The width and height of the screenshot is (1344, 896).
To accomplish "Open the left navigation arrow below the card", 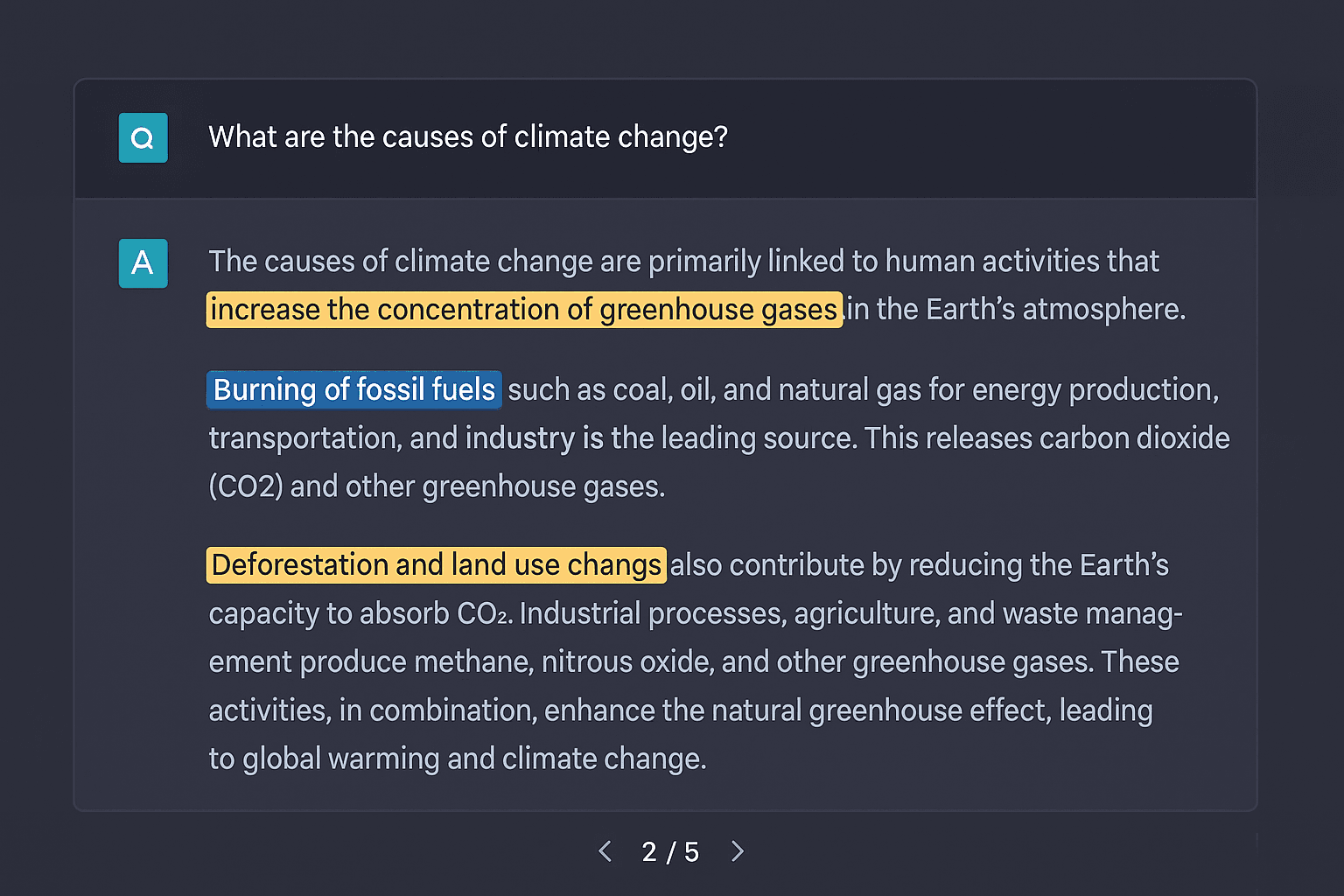I will pyautogui.click(x=605, y=851).
